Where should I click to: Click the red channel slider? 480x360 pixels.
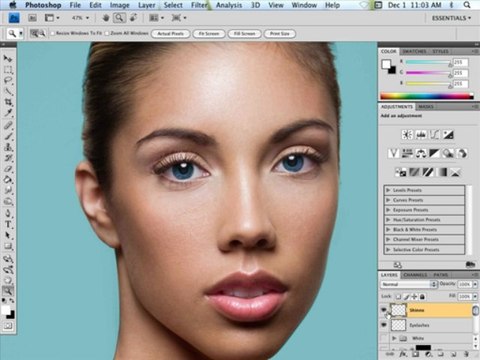428,62
